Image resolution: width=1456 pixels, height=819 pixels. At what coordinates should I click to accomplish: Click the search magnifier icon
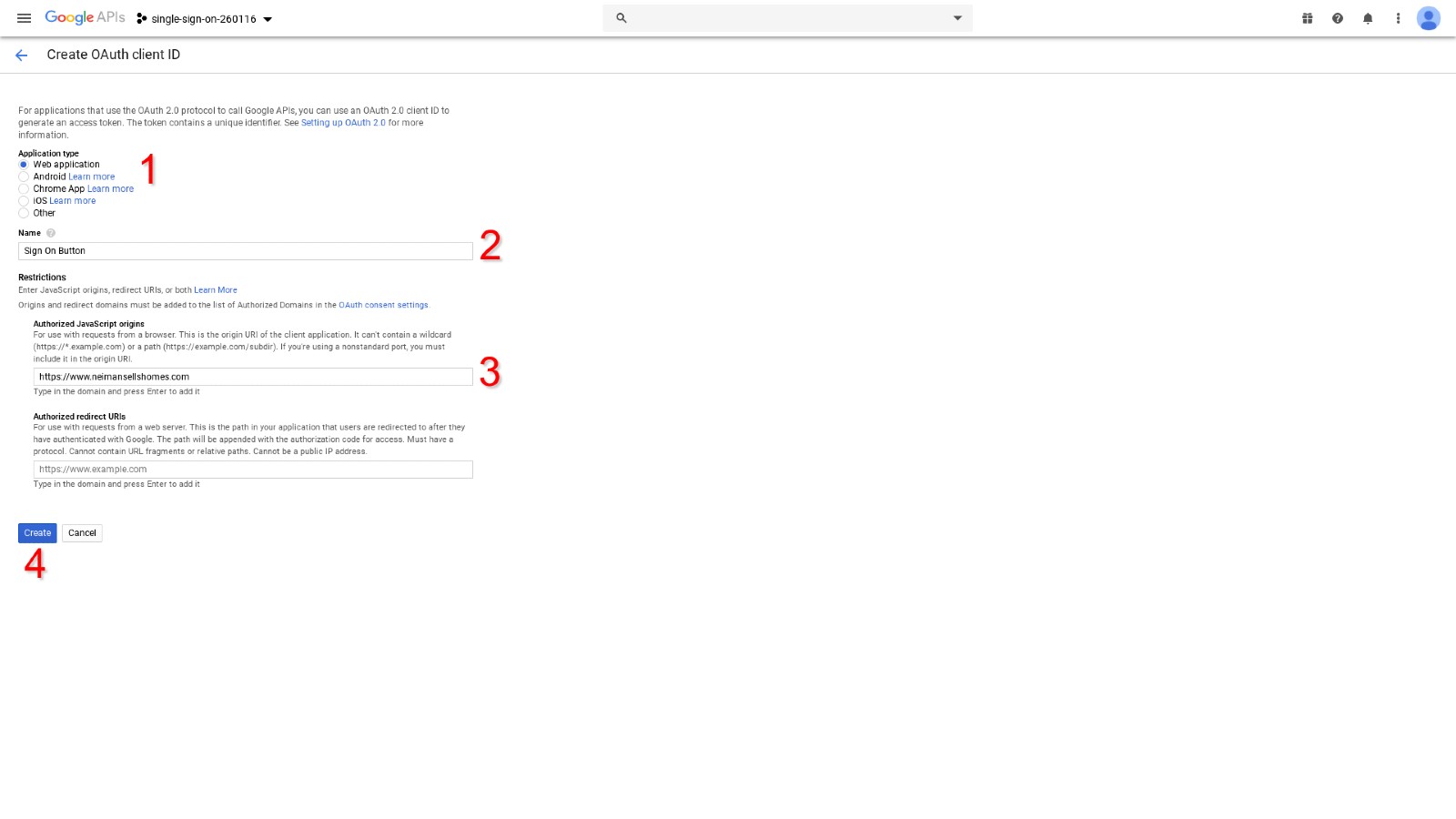[x=620, y=17]
